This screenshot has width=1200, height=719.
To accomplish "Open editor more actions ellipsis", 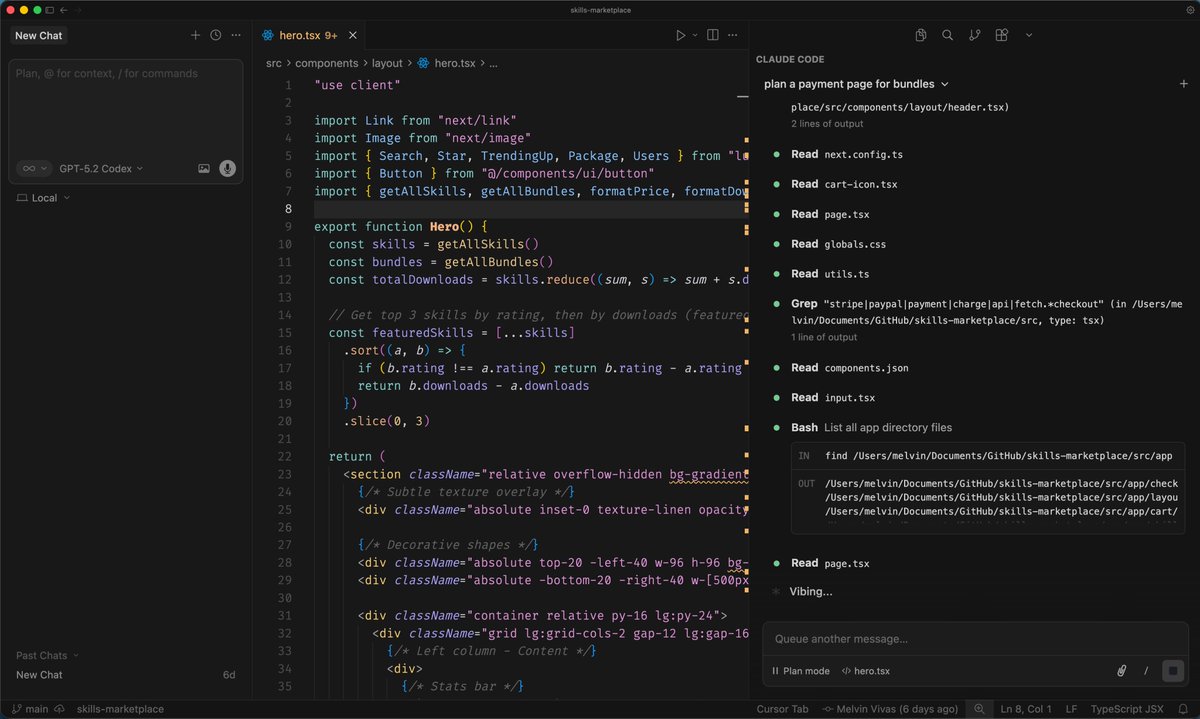I will coord(734,35).
